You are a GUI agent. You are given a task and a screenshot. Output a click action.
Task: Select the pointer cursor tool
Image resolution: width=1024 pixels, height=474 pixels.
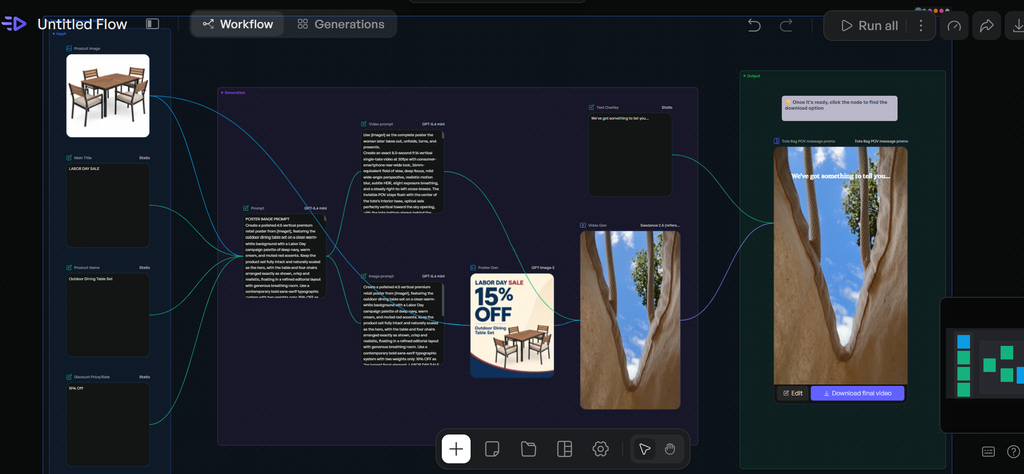coord(645,449)
